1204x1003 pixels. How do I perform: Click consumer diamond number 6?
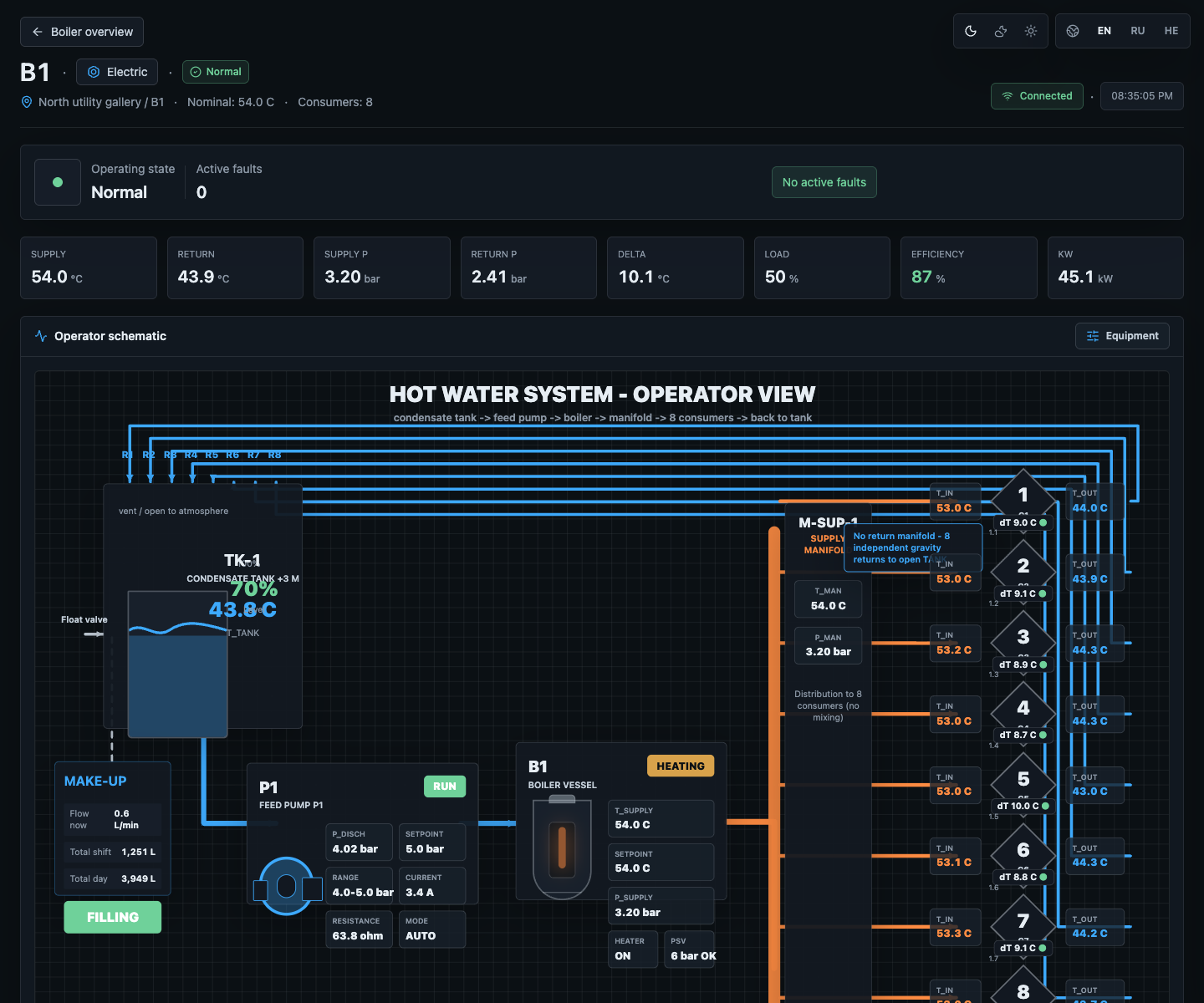[x=1023, y=851]
